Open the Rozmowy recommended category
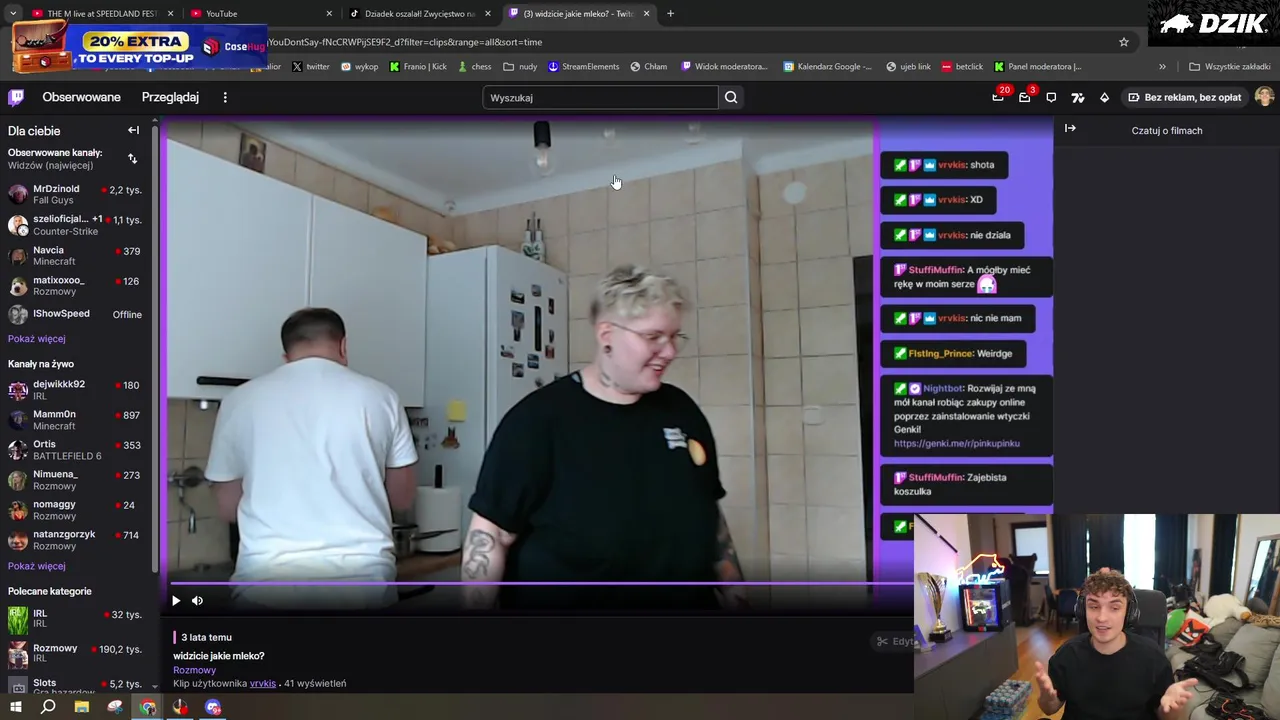 tap(76, 653)
